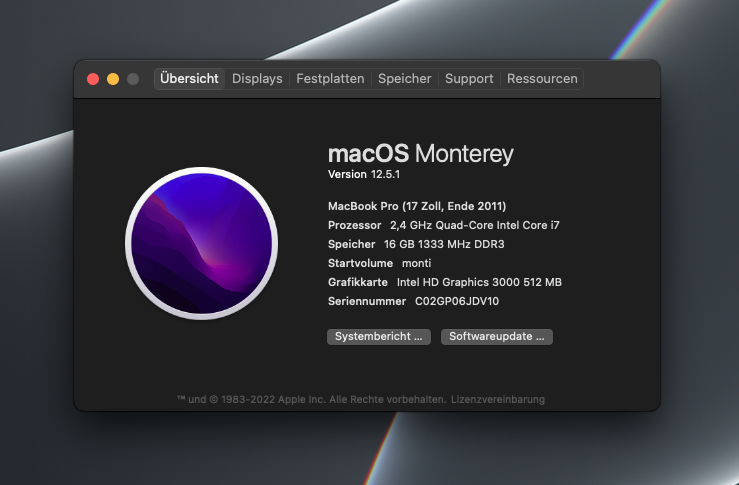Open Softwareupdate ... button
Image resolution: width=739 pixels, height=485 pixels.
point(496,337)
